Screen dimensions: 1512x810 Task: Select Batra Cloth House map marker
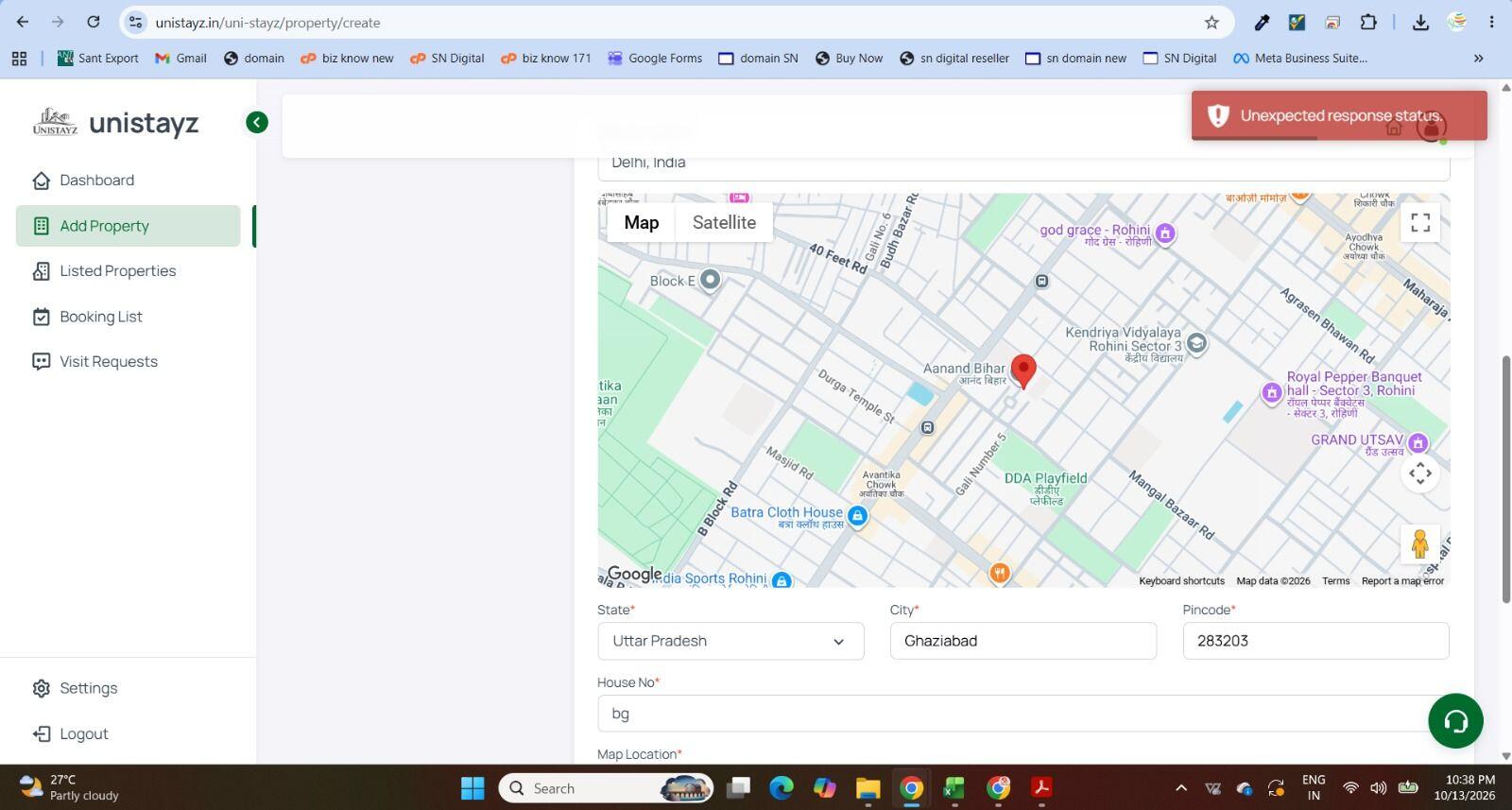click(857, 516)
